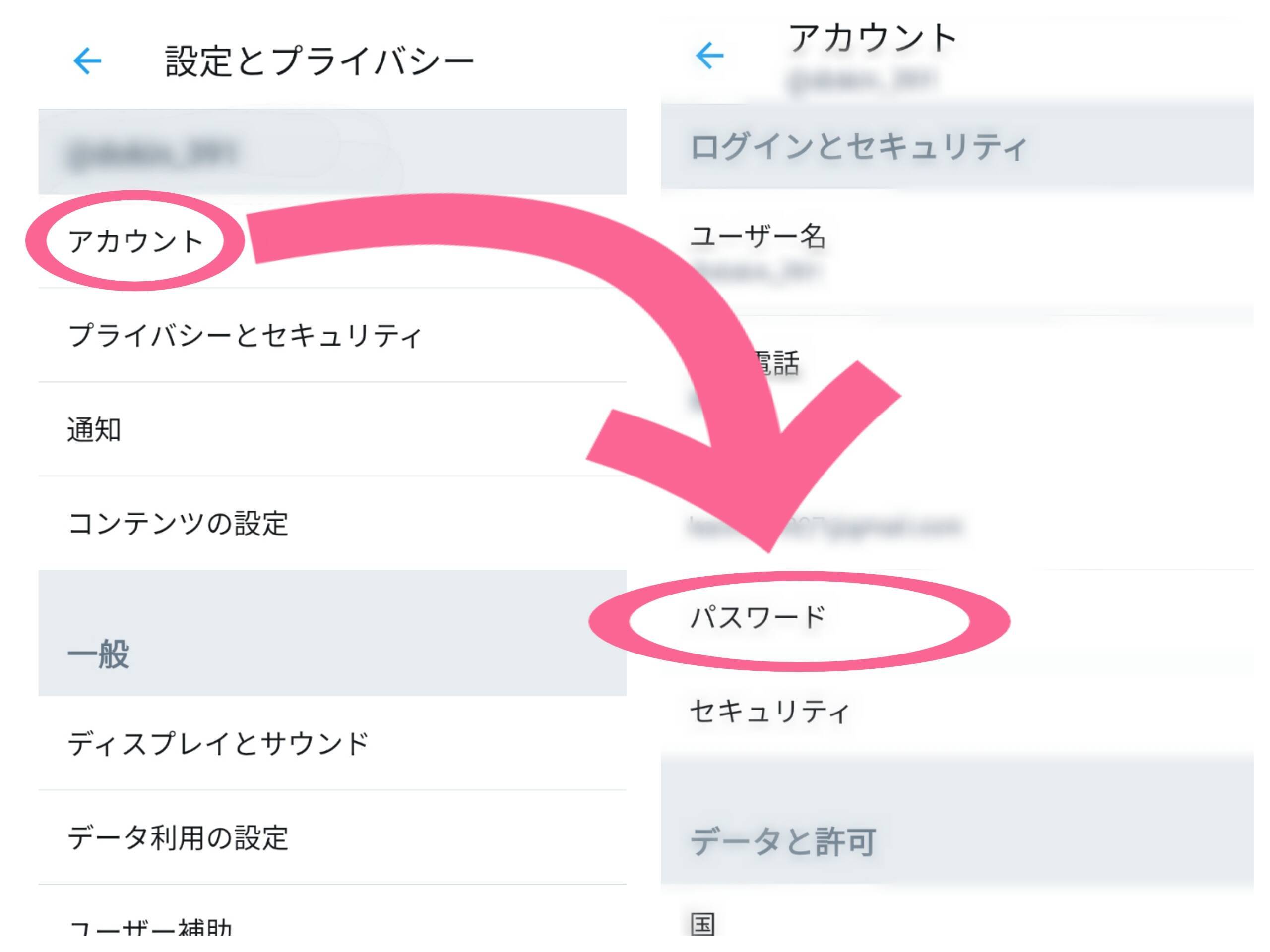The height and width of the screenshot is (952, 1270).
Task: Open ユーザー補助 at list bottom
Action: [x=150, y=927]
